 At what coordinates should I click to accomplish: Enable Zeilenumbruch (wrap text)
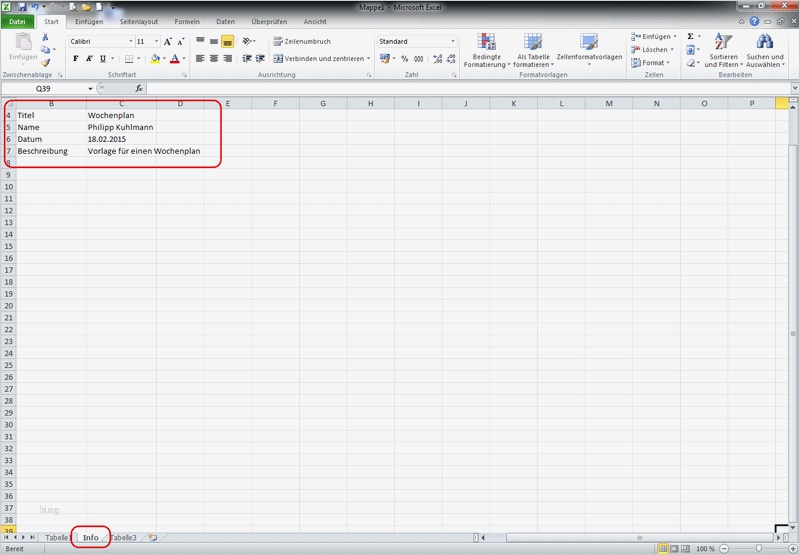[x=302, y=41]
